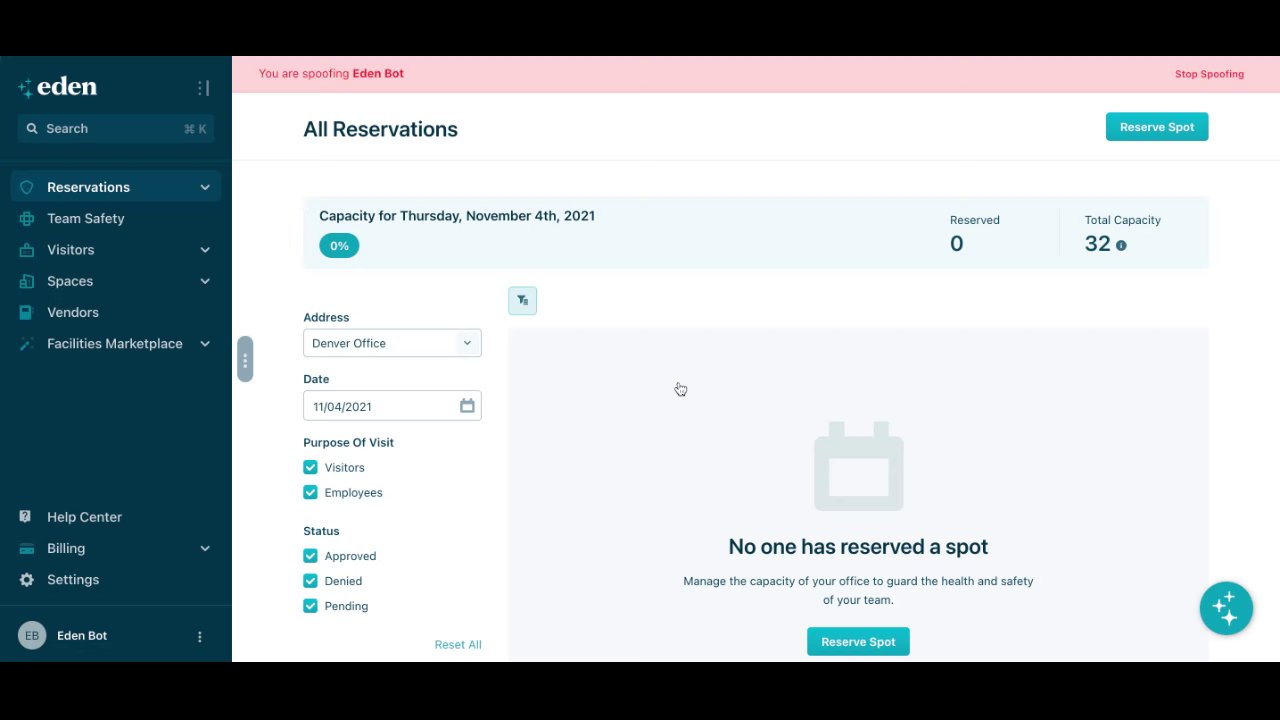The height and width of the screenshot is (720, 1280).
Task: Uncheck the Employees checkbox
Action: pyautogui.click(x=310, y=492)
